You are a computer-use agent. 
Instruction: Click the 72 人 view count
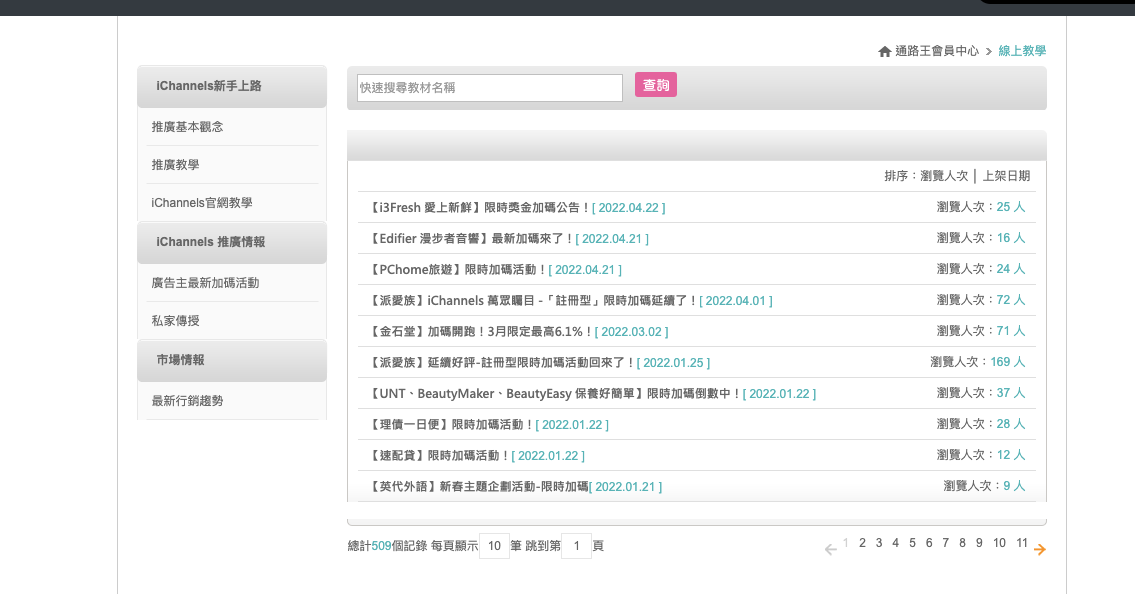coord(1010,300)
